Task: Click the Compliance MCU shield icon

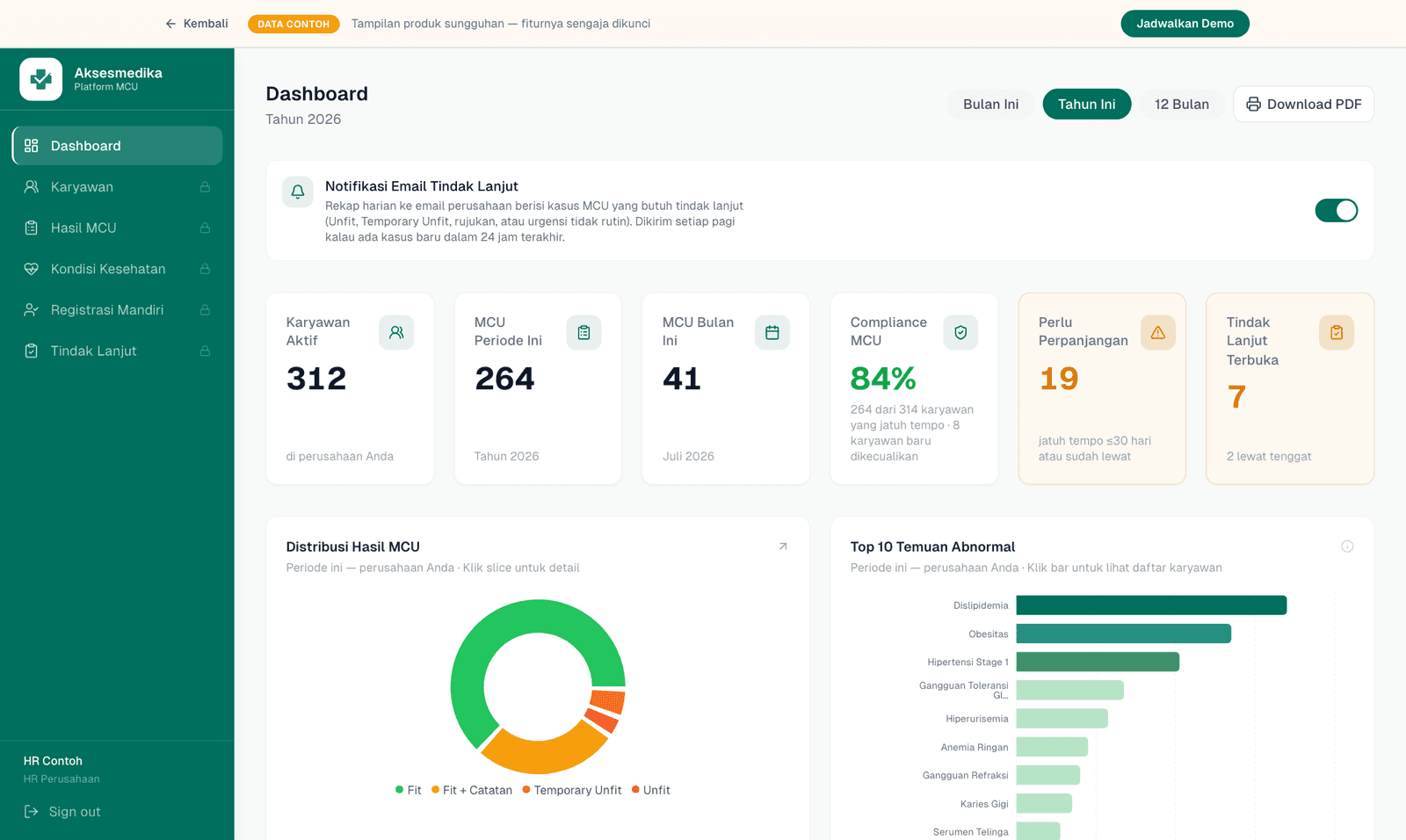Action: [960, 332]
